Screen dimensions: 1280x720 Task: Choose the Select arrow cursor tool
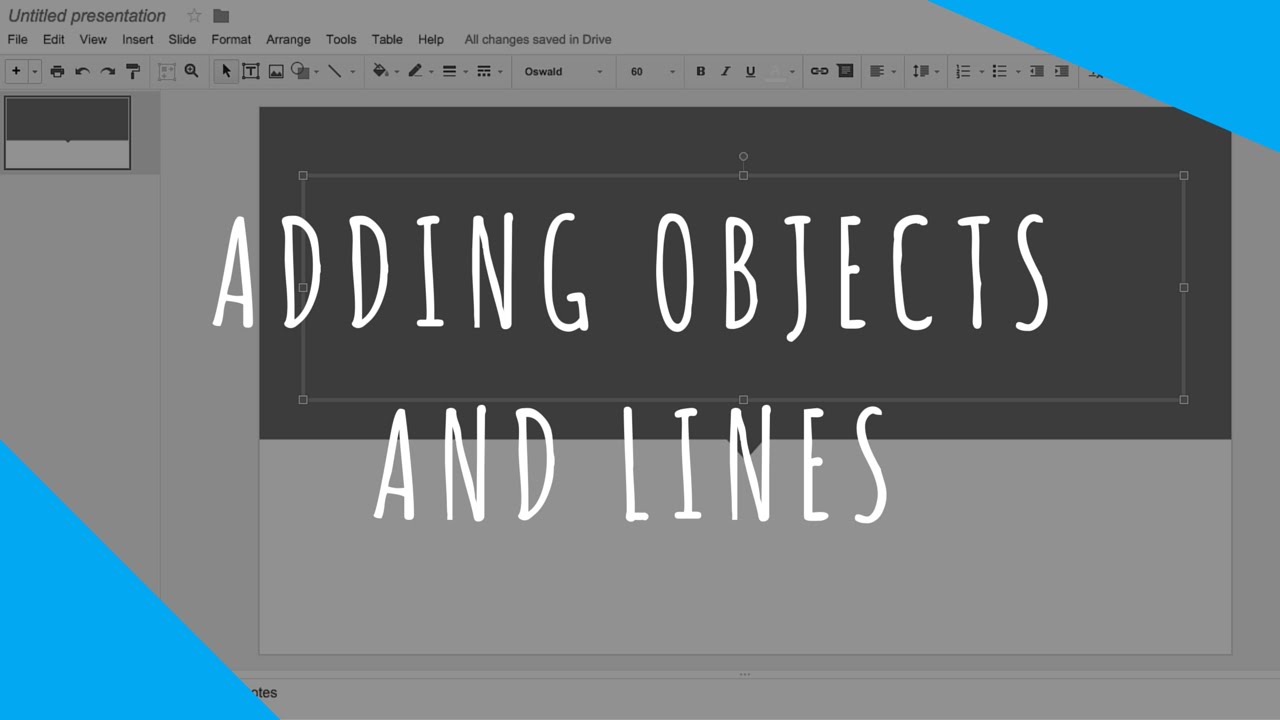click(x=226, y=71)
